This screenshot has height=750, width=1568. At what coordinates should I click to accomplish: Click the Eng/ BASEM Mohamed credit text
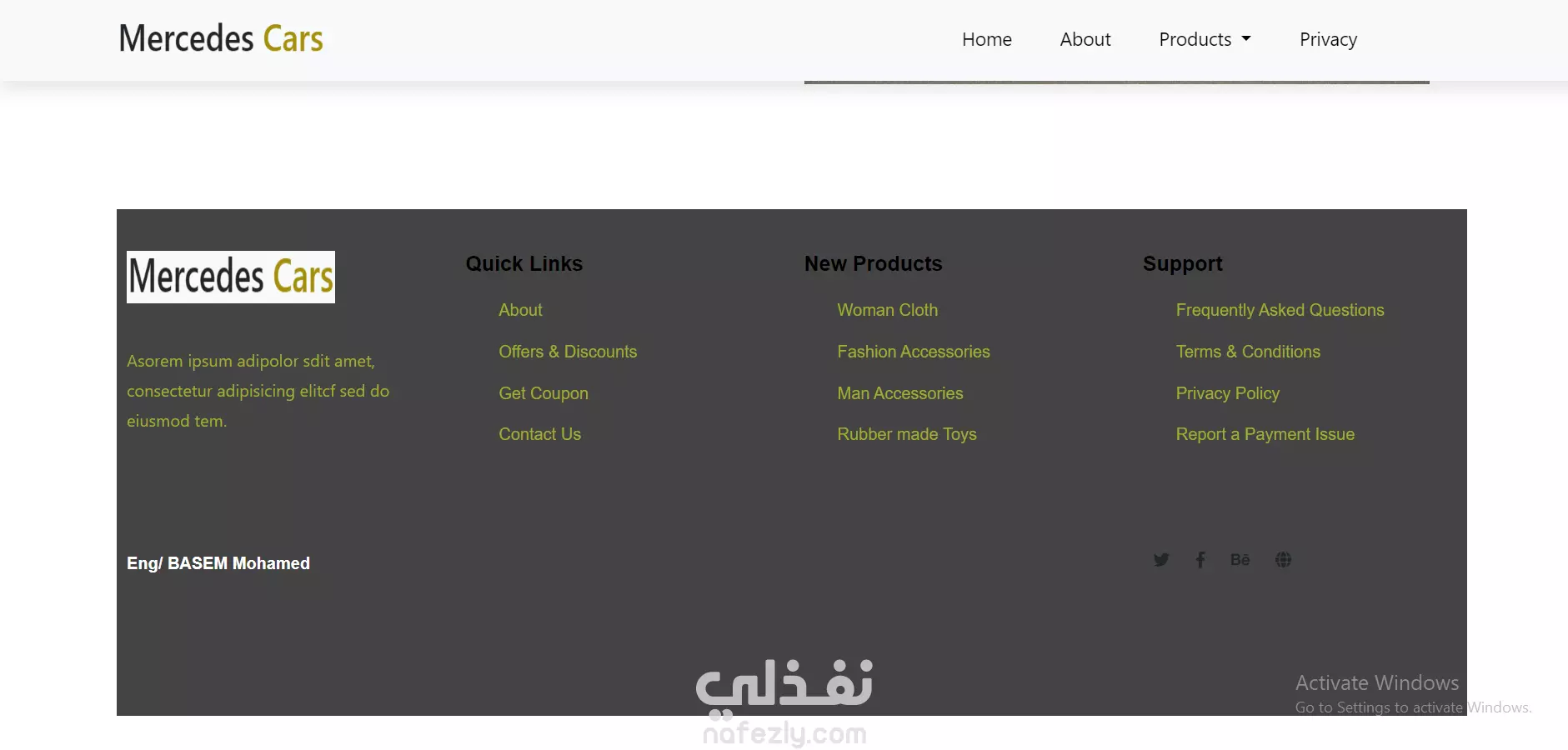[x=218, y=563]
